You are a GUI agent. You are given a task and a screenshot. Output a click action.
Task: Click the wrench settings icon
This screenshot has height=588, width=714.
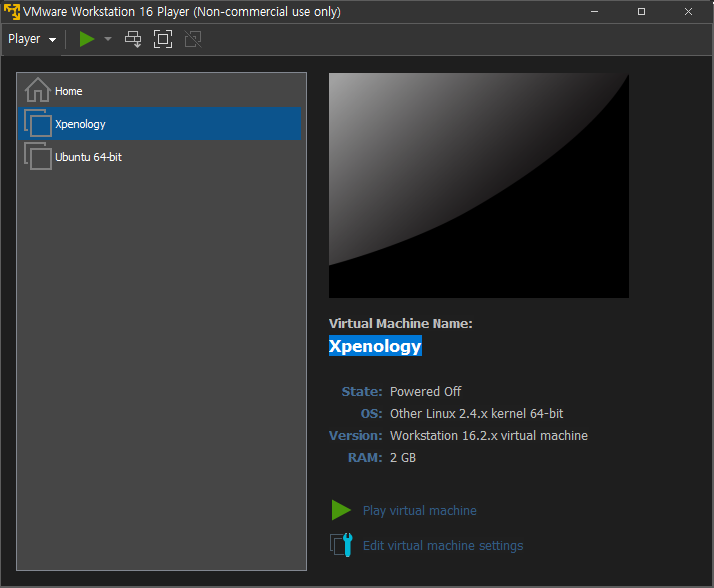coord(341,545)
